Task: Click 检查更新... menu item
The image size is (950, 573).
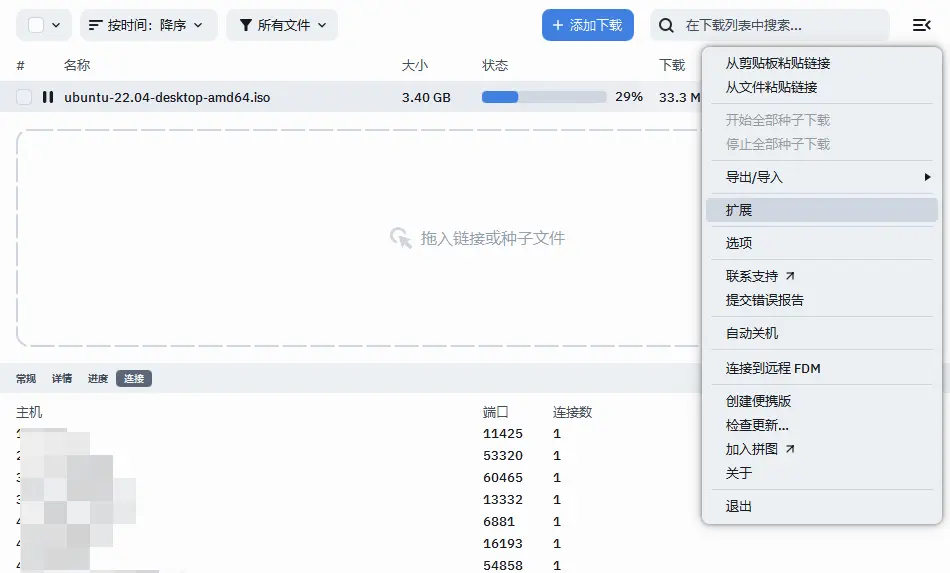Action: (x=822, y=425)
